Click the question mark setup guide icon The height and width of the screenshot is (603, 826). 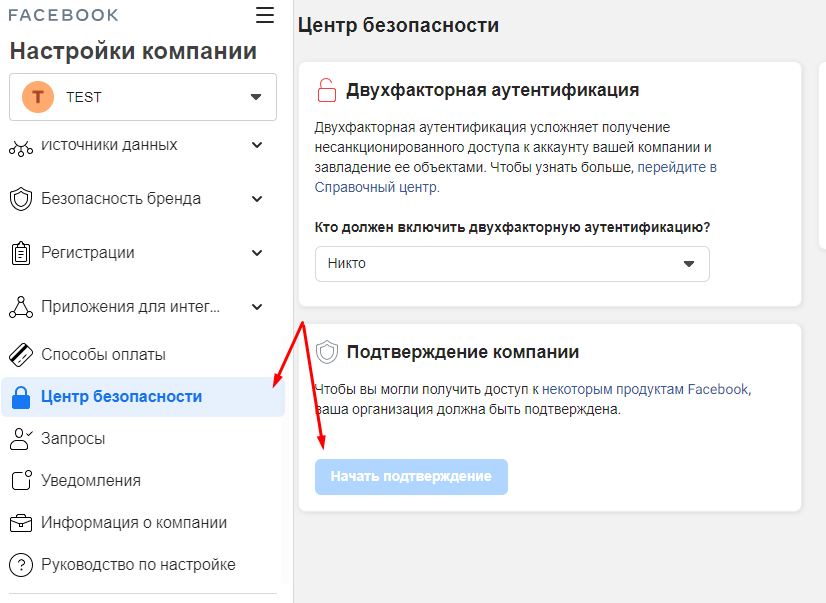(x=21, y=565)
